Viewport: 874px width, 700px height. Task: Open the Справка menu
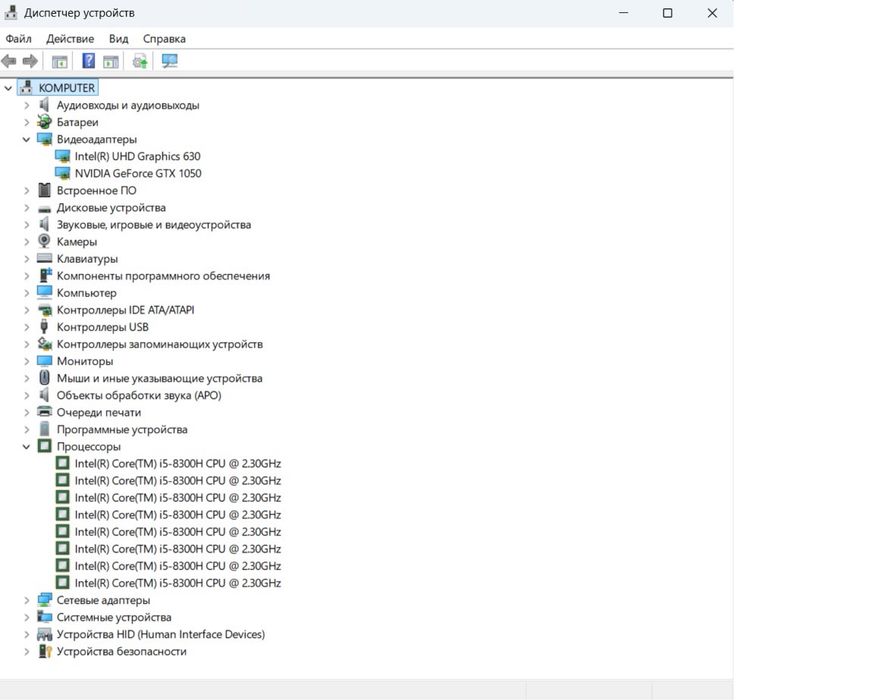[x=164, y=38]
